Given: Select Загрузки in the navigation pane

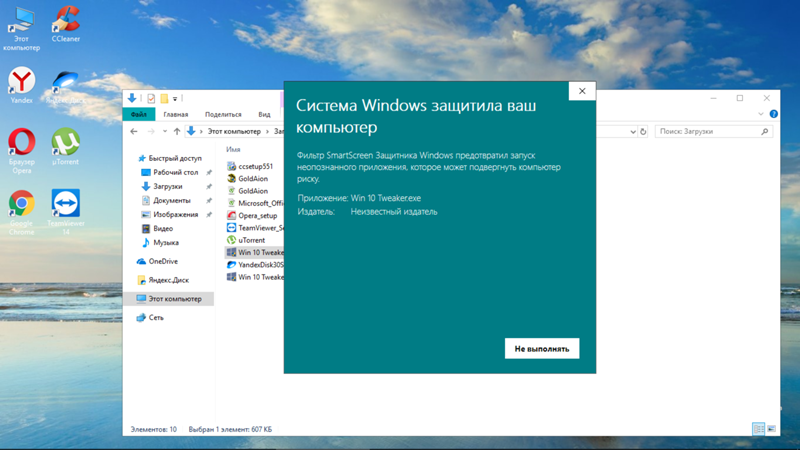Looking at the screenshot, I should point(167,186).
